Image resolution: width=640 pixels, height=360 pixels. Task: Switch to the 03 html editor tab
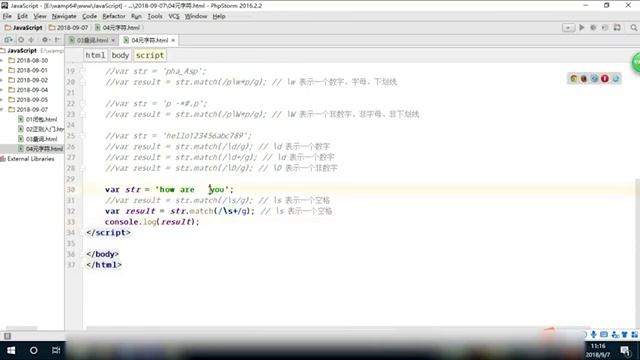pos(92,40)
